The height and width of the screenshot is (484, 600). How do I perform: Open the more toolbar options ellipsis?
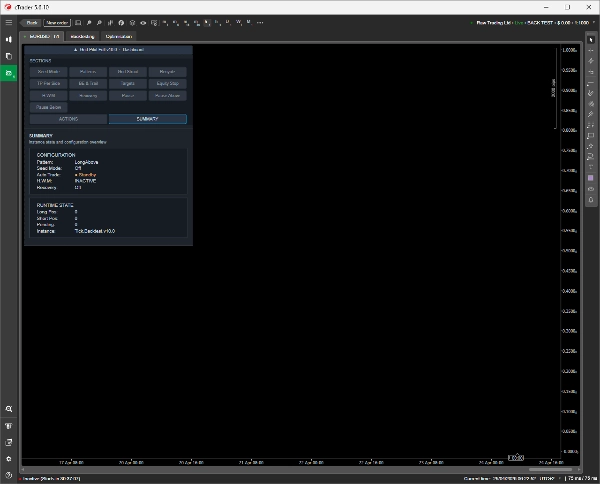tap(260, 23)
